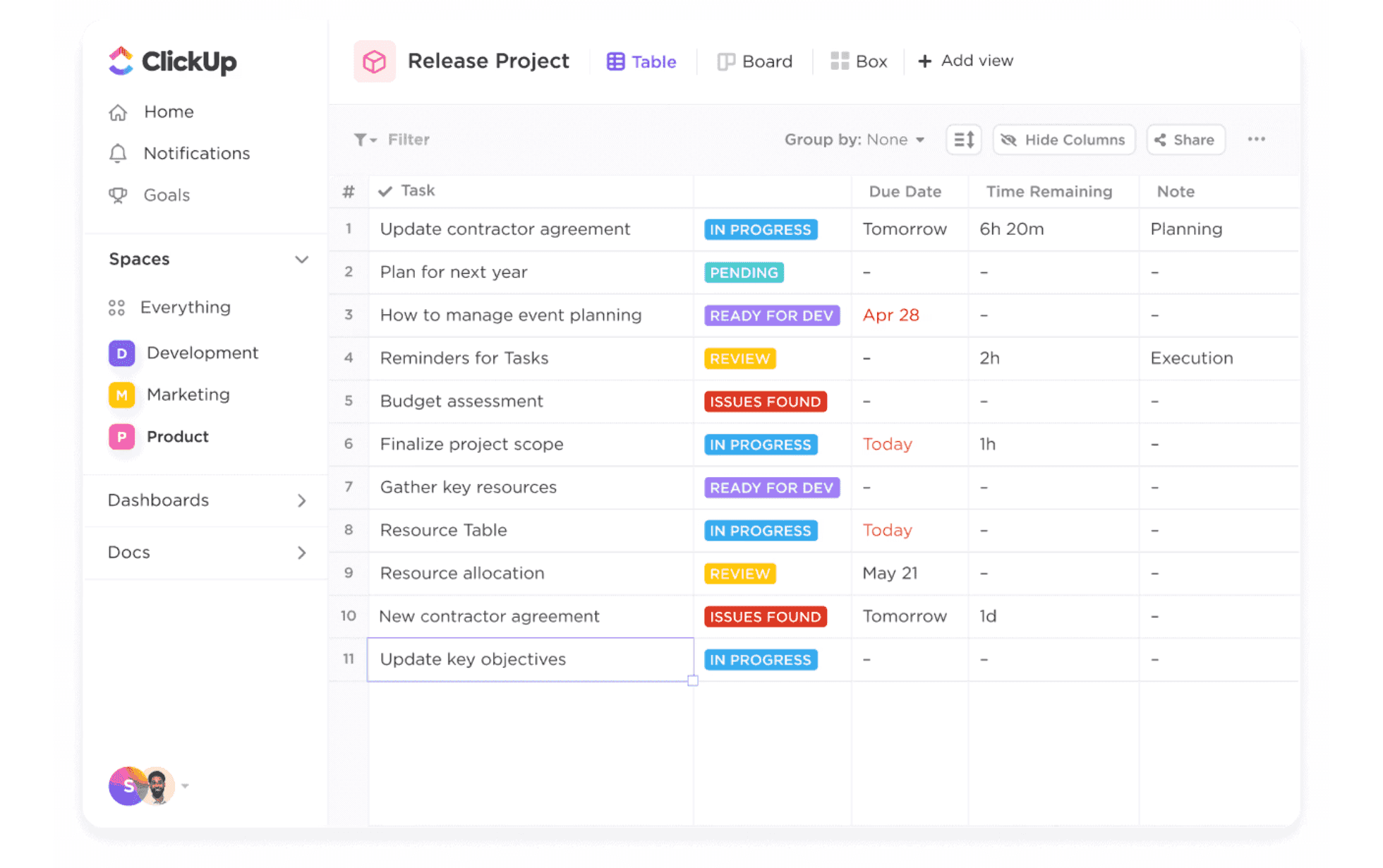The image size is (1383, 868).
Task: Select the Goals trophy icon
Action: point(118,195)
